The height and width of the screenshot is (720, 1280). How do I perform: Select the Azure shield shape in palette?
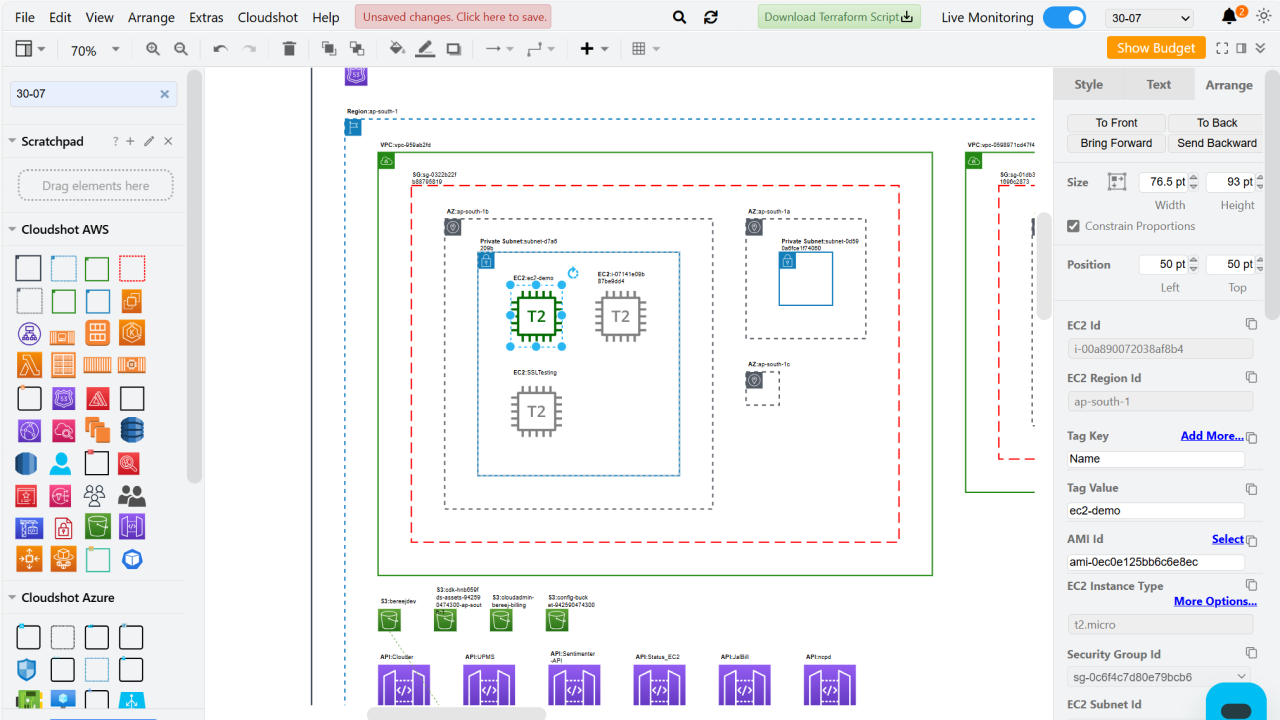click(29, 669)
